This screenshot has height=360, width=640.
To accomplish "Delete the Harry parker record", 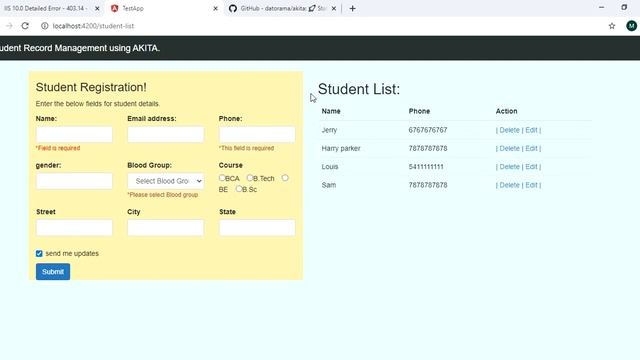I will [x=509, y=149].
